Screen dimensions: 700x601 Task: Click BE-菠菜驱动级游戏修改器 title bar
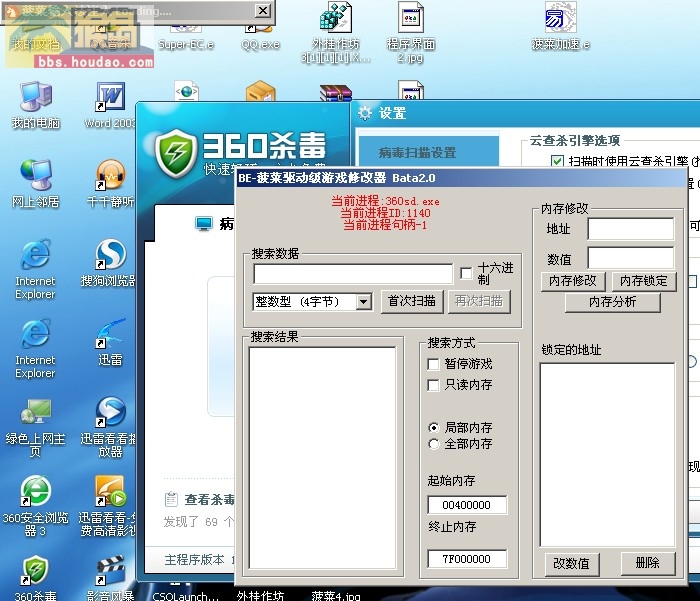461,178
